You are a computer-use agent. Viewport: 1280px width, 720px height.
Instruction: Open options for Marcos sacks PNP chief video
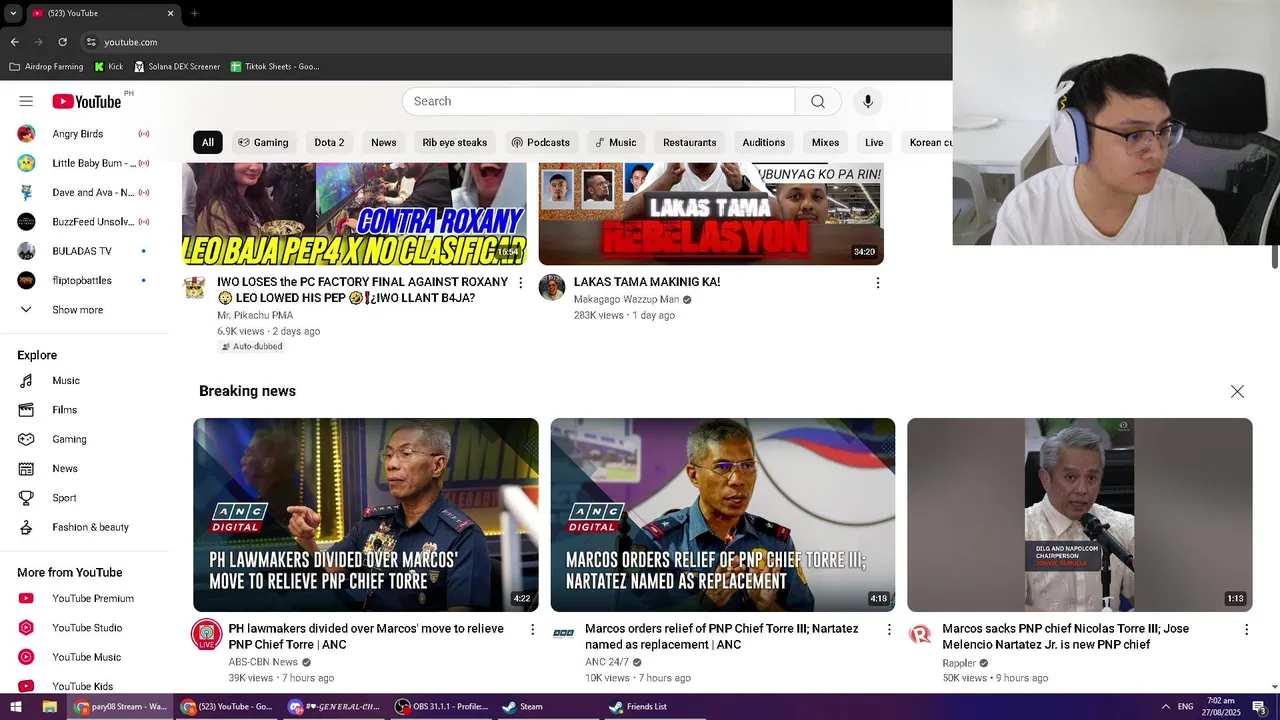pyautogui.click(x=1246, y=629)
